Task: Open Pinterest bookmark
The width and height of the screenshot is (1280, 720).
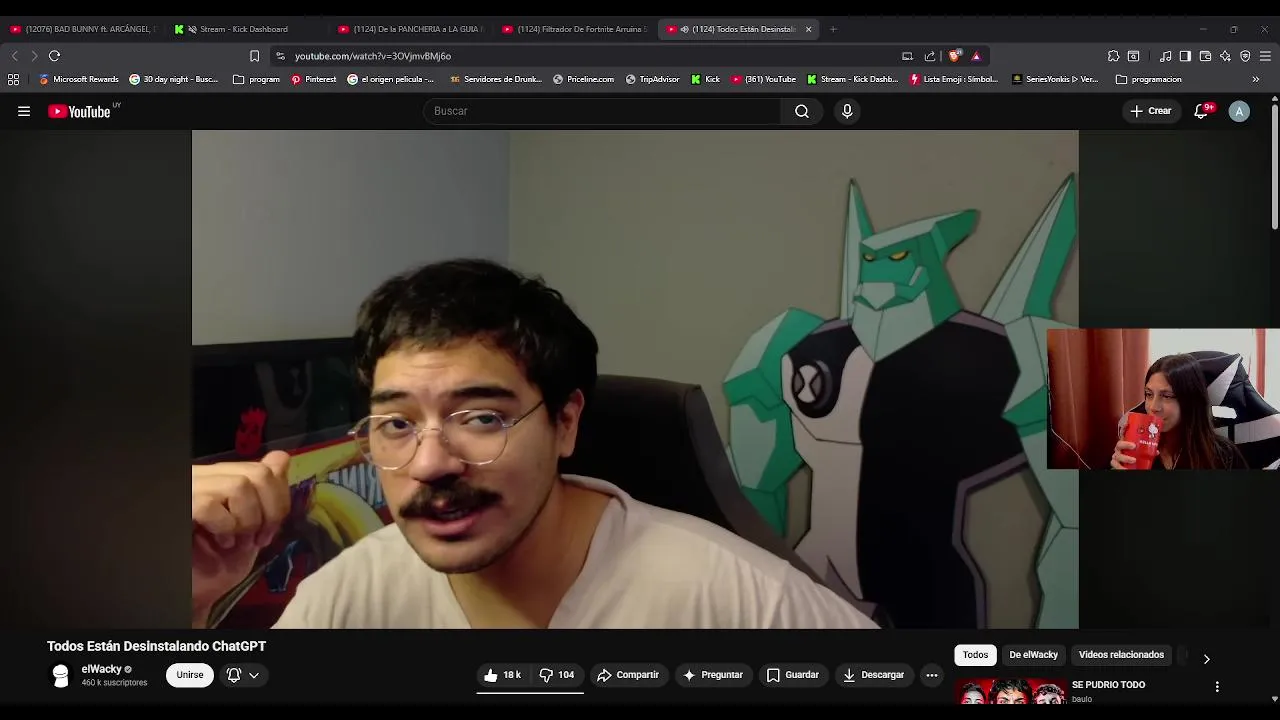Action: [314, 79]
